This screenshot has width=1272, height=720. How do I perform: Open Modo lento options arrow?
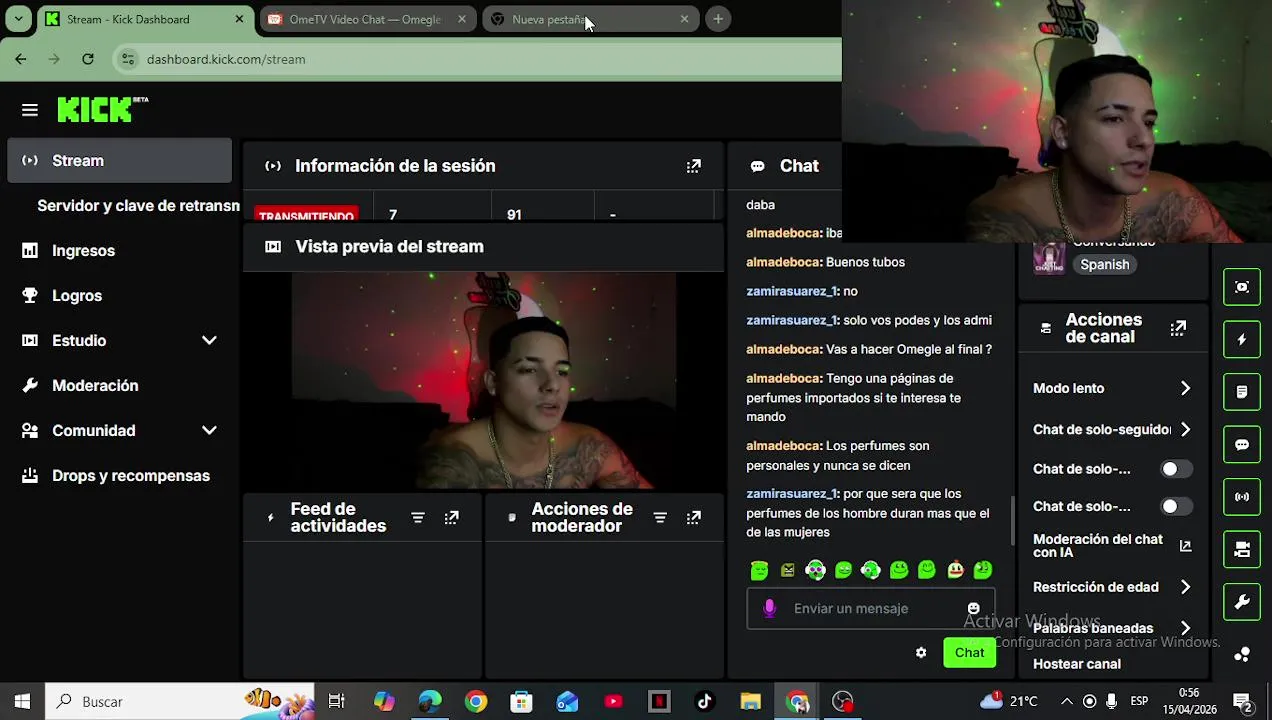(1185, 388)
